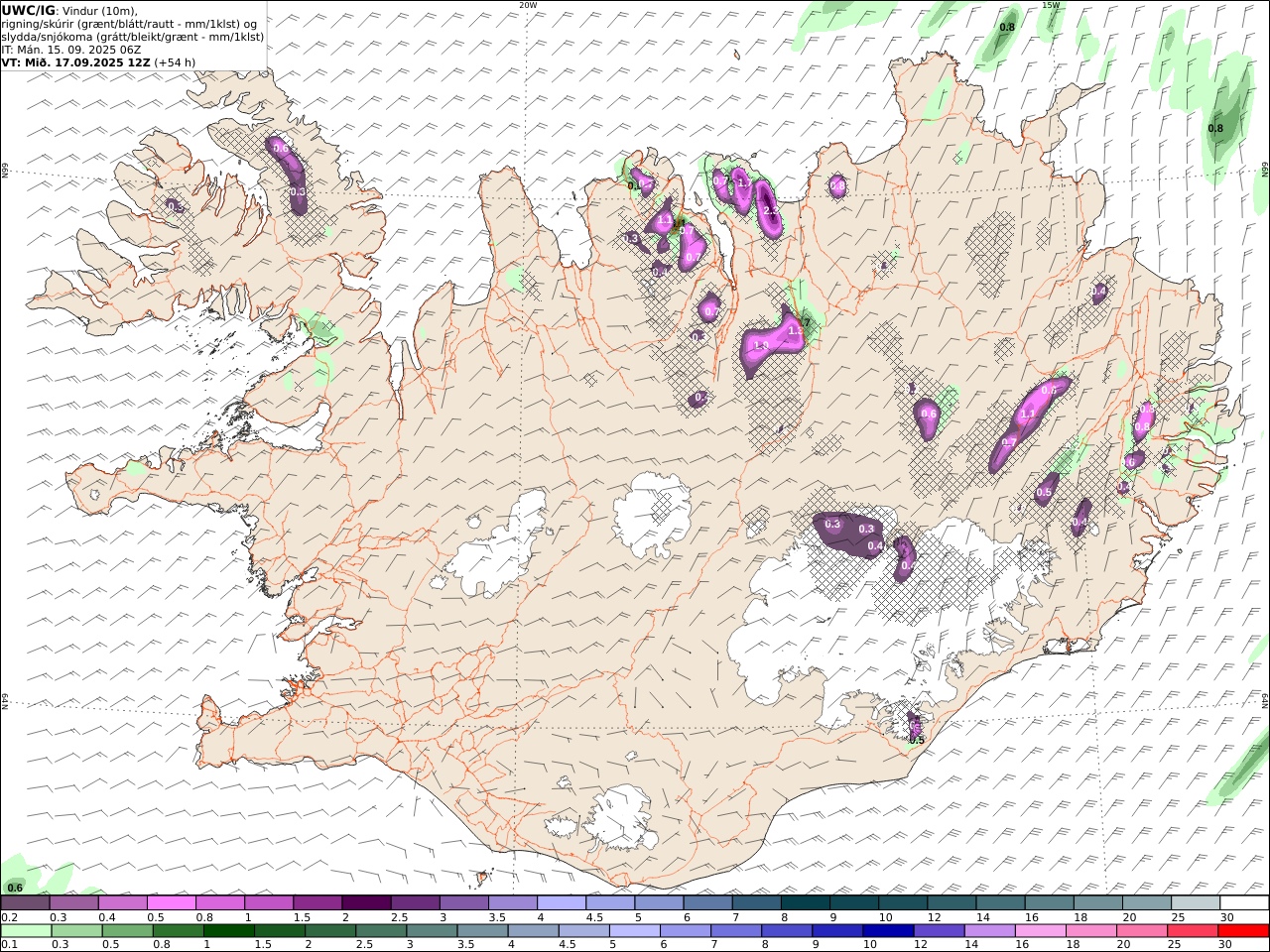The image size is (1270, 952).
Task: Click the 0.6 snow value in the Westfjords
Action: tap(280, 149)
